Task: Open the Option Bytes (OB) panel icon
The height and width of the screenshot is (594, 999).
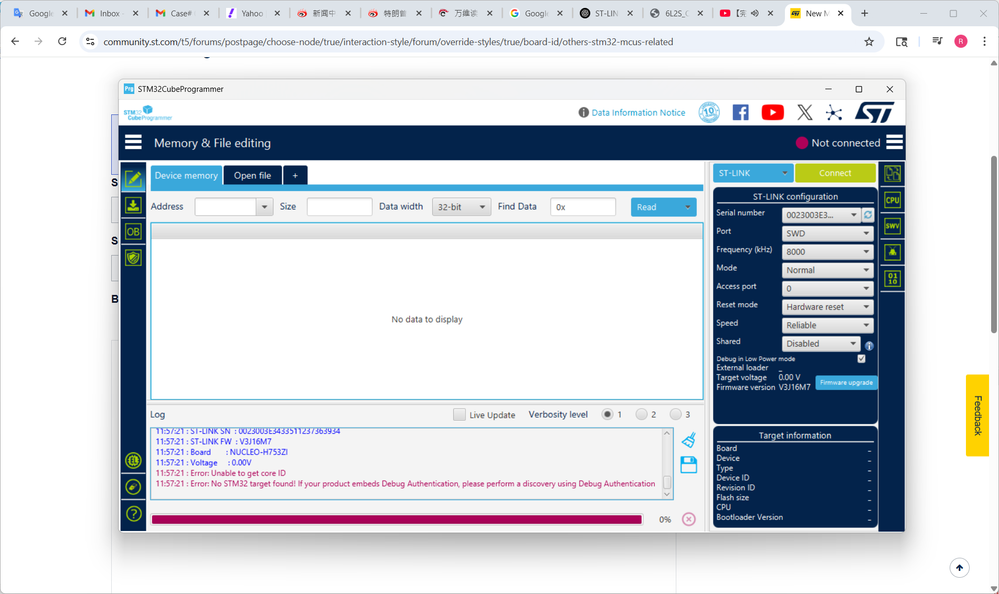Action: 133,231
